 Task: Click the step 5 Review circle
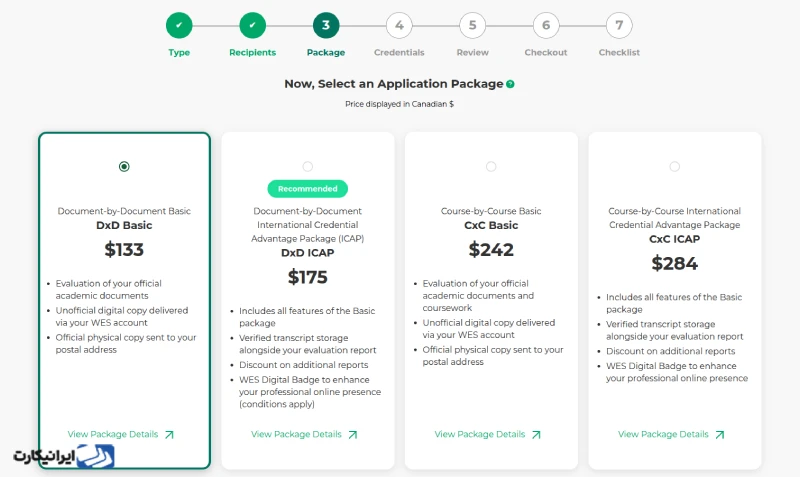(x=472, y=26)
